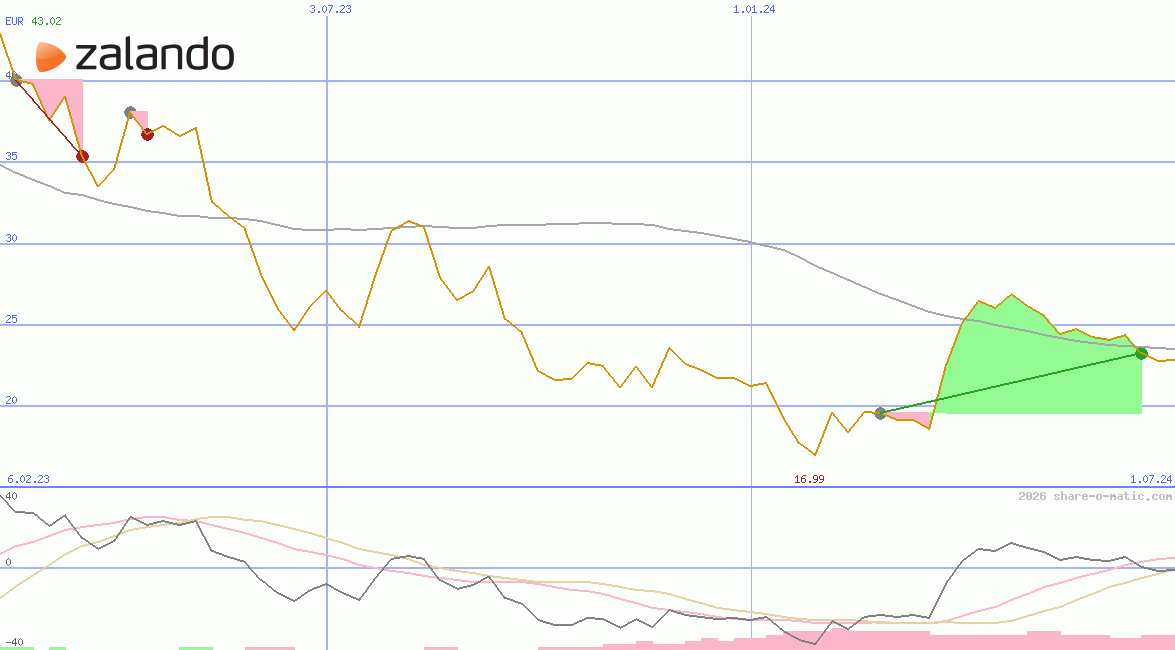1175x650 pixels.
Task: Select the gray buy marker near 20 EUR
Action: point(880,413)
